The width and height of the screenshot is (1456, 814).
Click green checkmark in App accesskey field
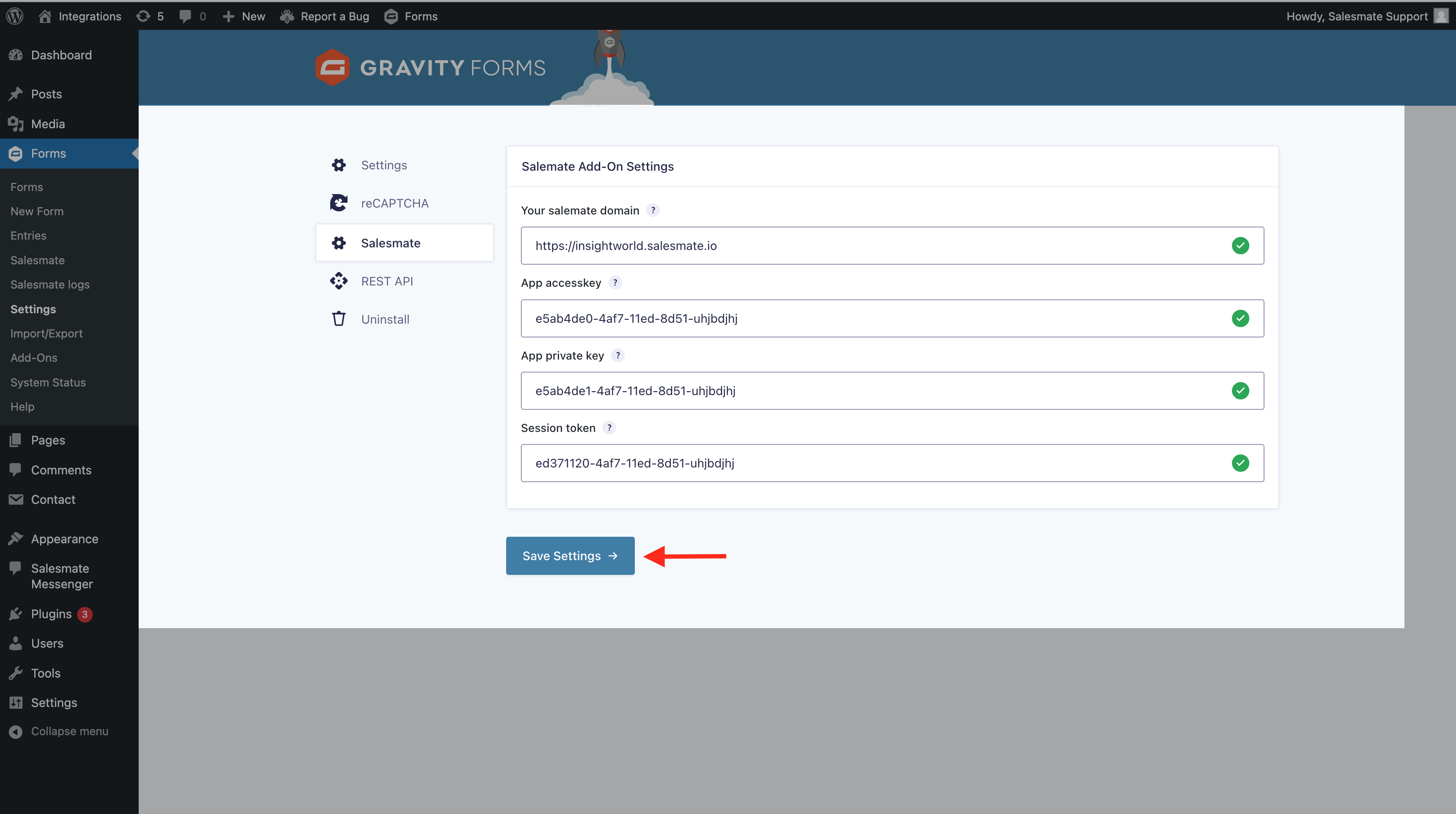click(x=1240, y=318)
